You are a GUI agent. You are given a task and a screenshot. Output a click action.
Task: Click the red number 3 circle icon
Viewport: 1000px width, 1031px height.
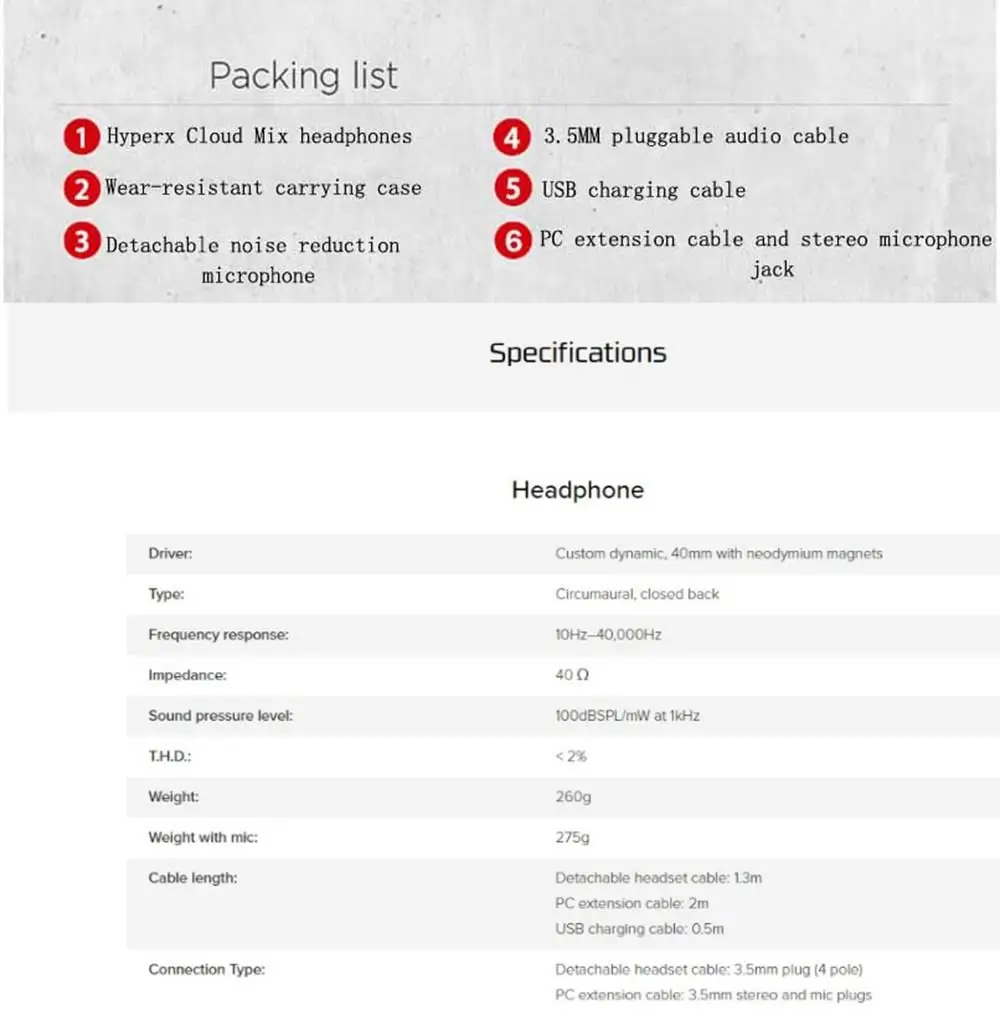click(82, 241)
